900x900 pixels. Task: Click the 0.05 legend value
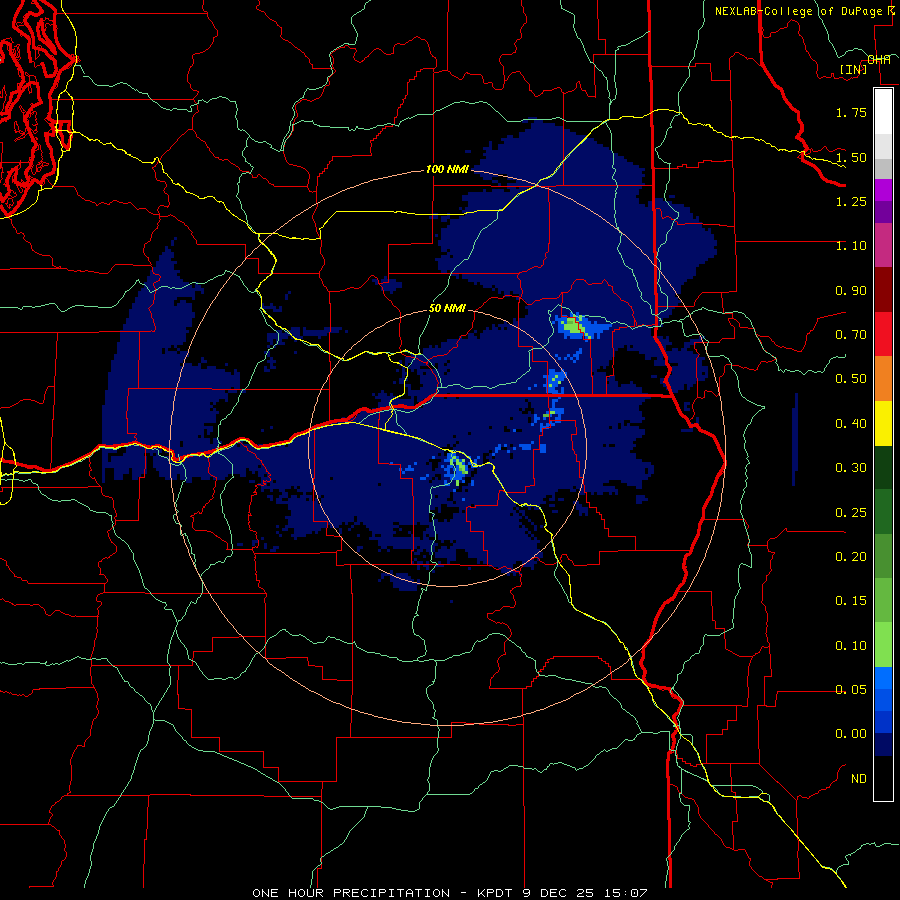point(851,690)
